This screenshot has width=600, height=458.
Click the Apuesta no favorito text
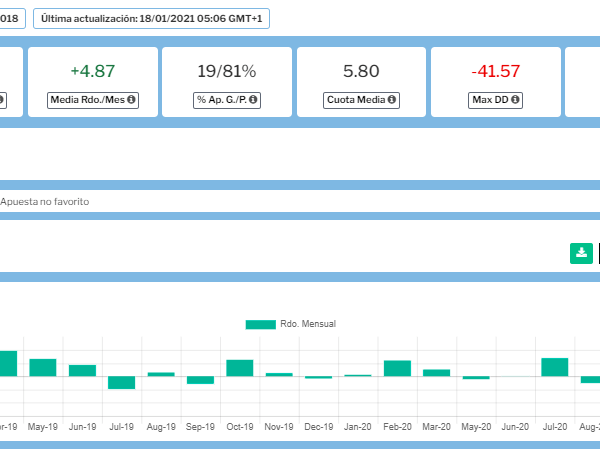(45, 202)
